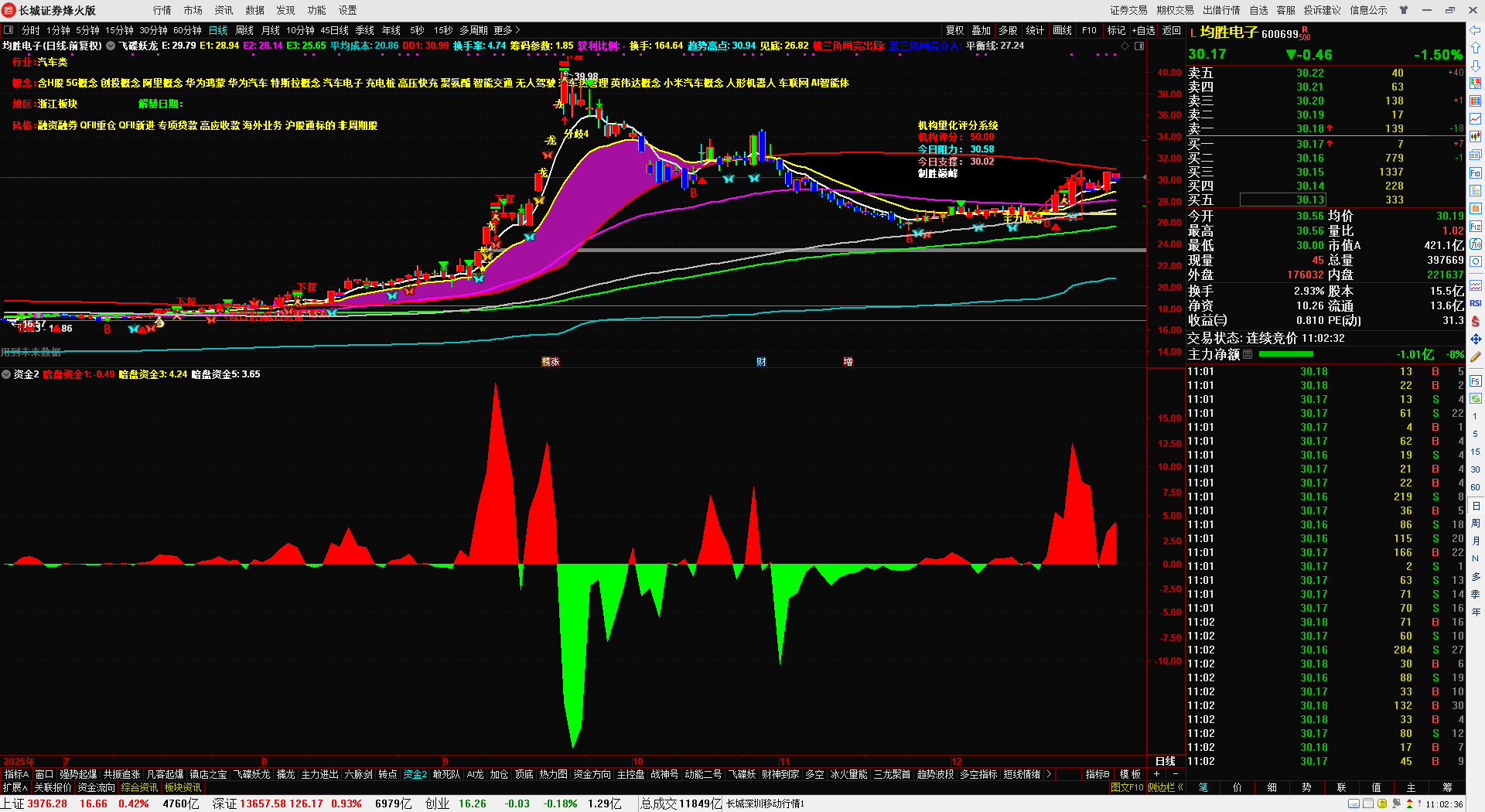Toggle 侧边栏 sidebar visibility

[1166, 787]
